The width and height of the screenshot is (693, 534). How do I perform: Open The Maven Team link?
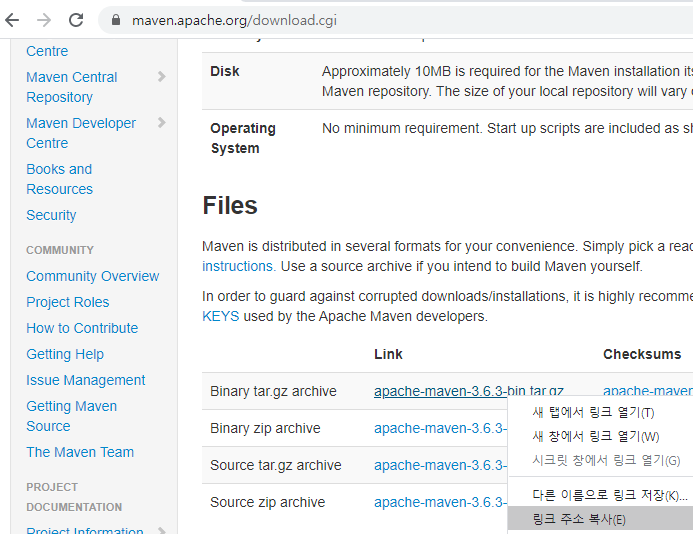pyautogui.click(x=80, y=452)
